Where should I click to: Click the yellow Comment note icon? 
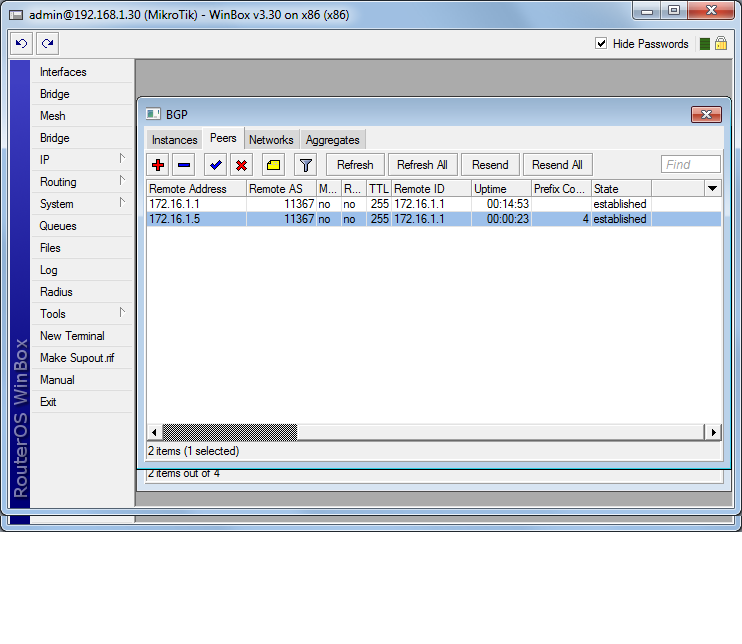(x=274, y=165)
